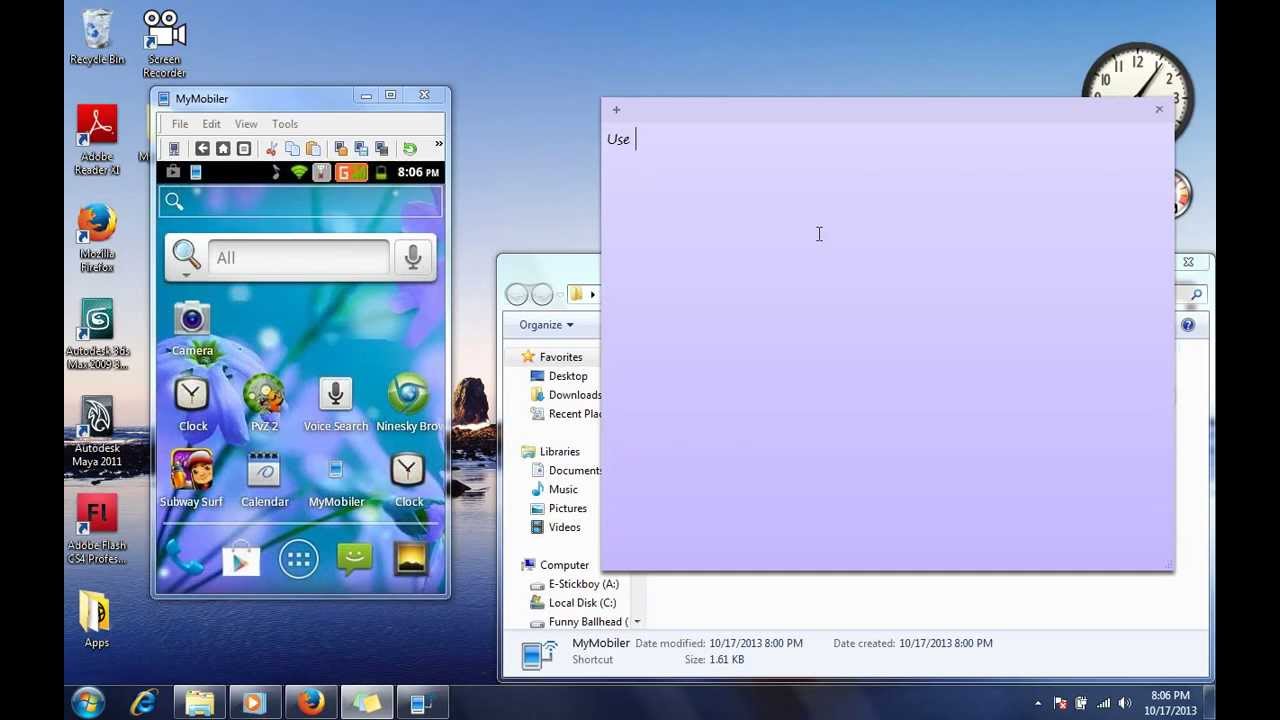Open Play Store from phone dock
The height and width of the screenshot is (720, 1280).
point(241,560)
